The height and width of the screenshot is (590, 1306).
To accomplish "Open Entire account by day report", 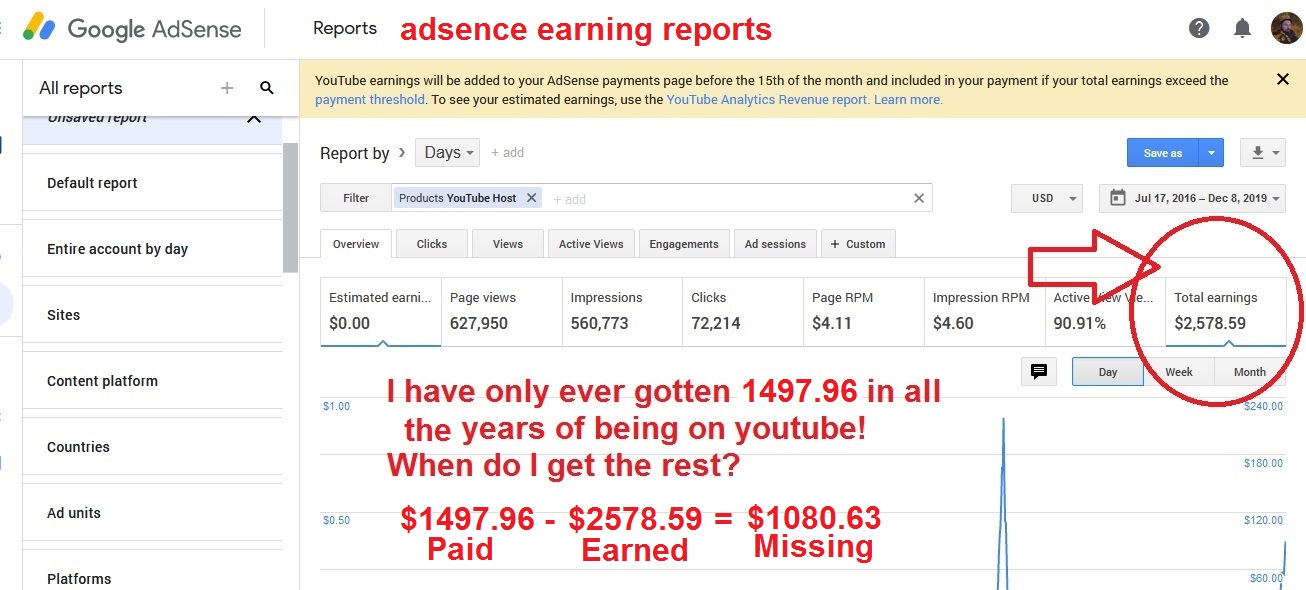I will pyautogui.click(x=153, y=249).
